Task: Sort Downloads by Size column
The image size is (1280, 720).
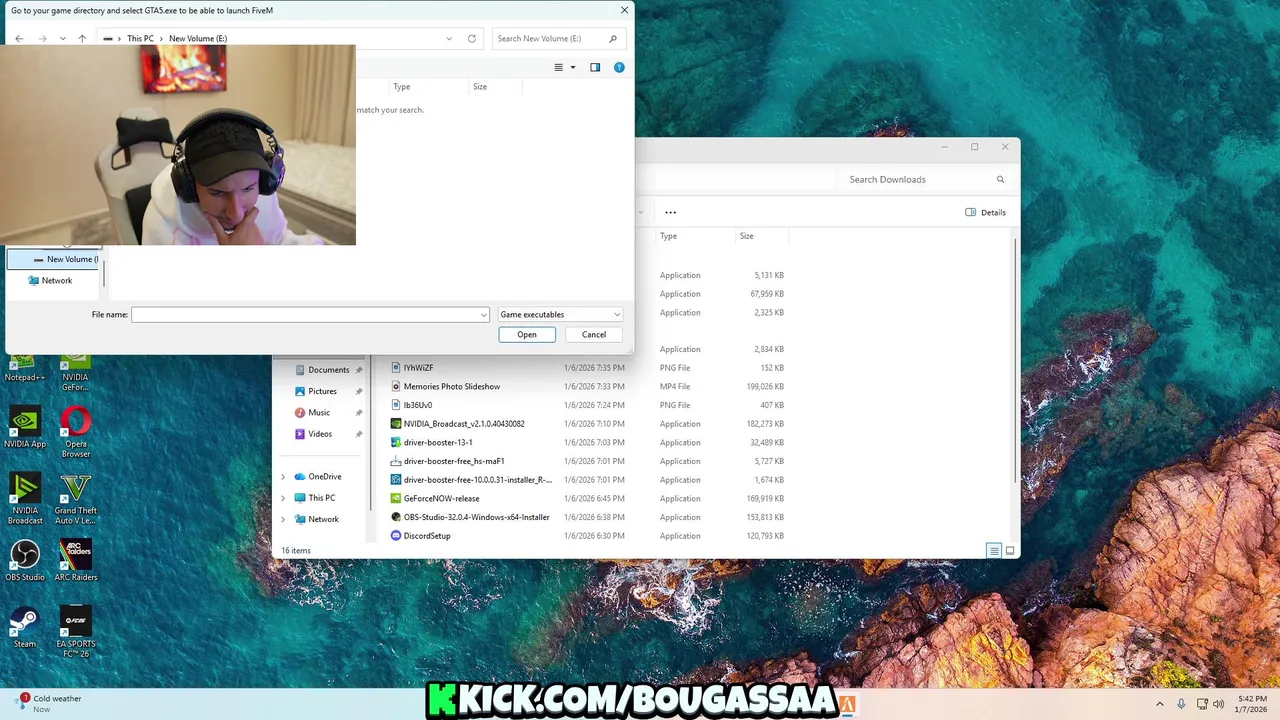Action: tap(746, 236)
